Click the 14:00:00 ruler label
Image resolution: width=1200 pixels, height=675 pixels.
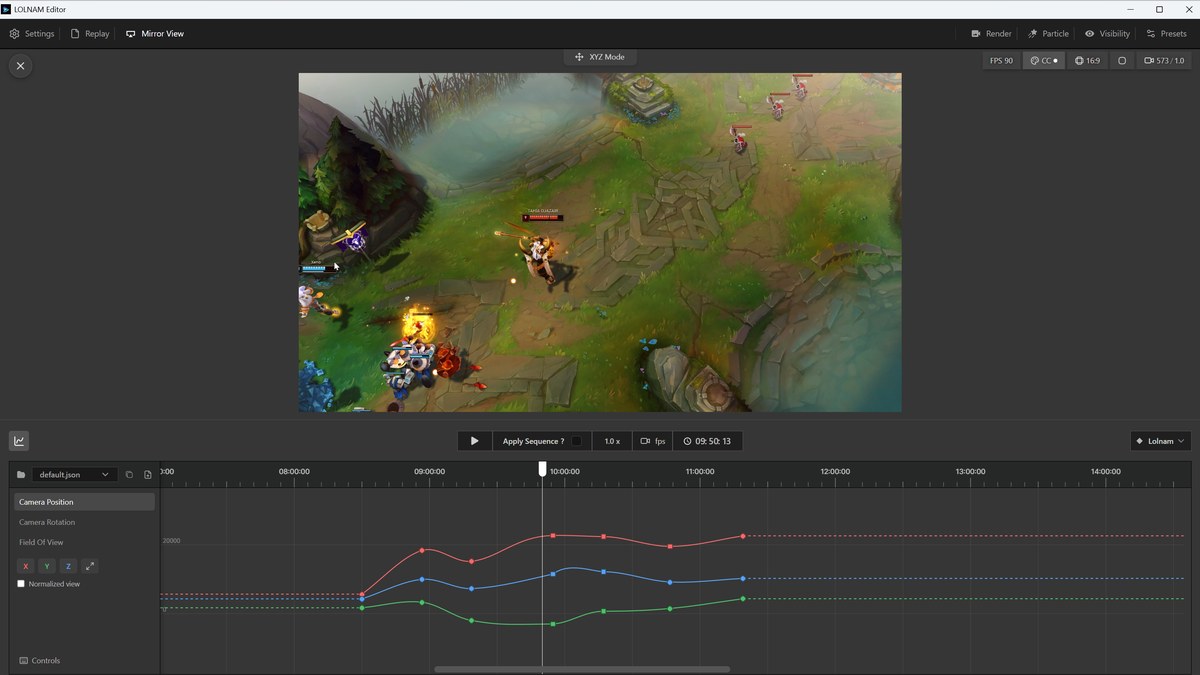click(1105, 471)
